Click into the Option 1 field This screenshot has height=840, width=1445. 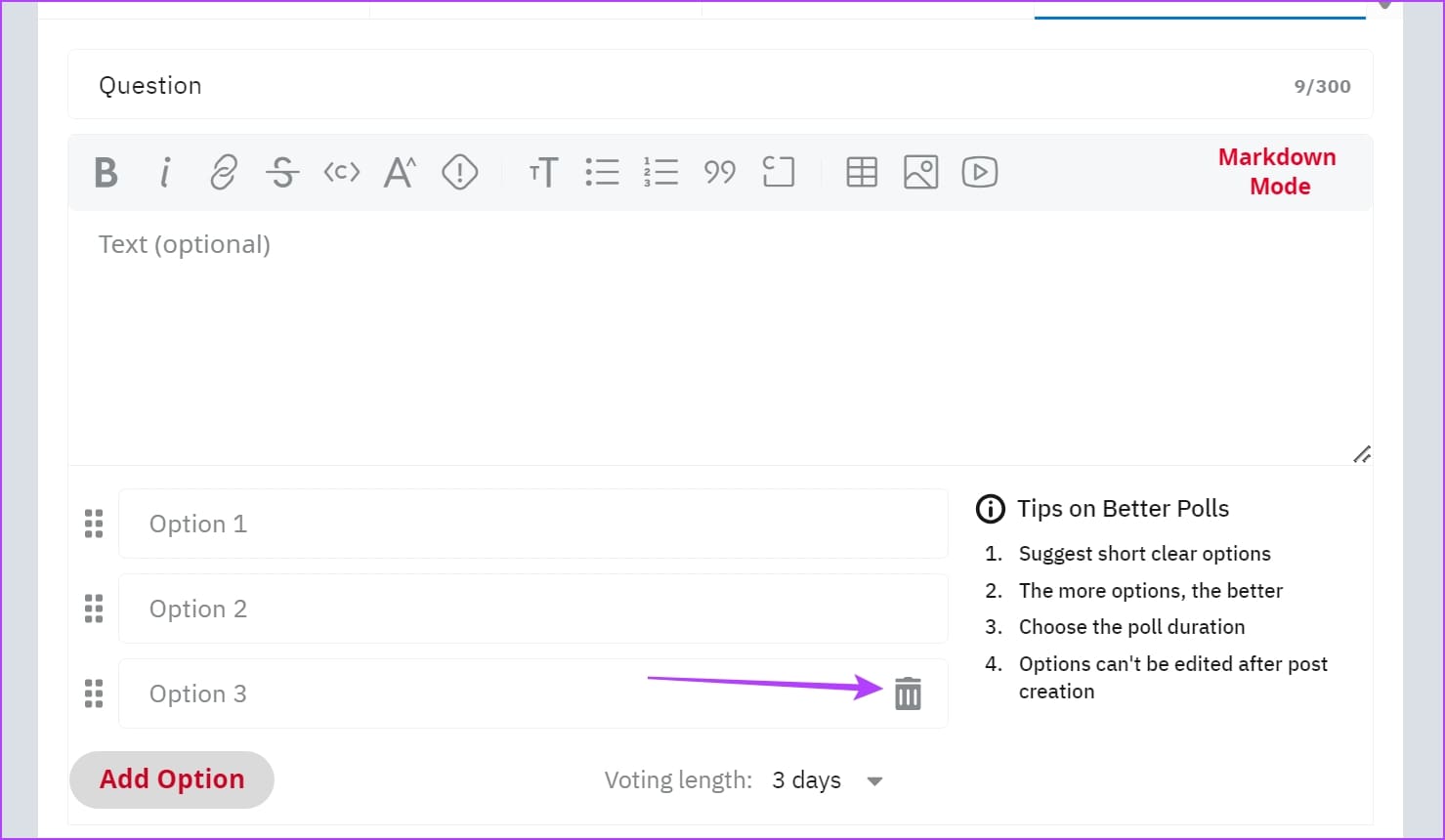tap(532, 525)
